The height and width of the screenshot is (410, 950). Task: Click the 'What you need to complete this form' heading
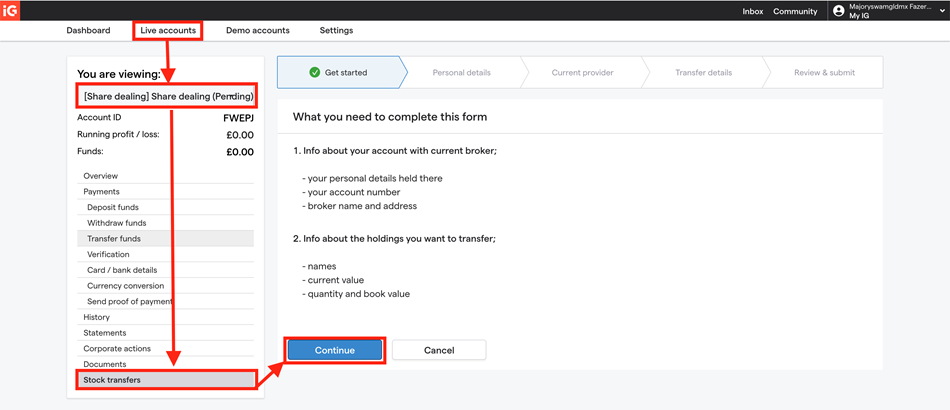(390, 117)
